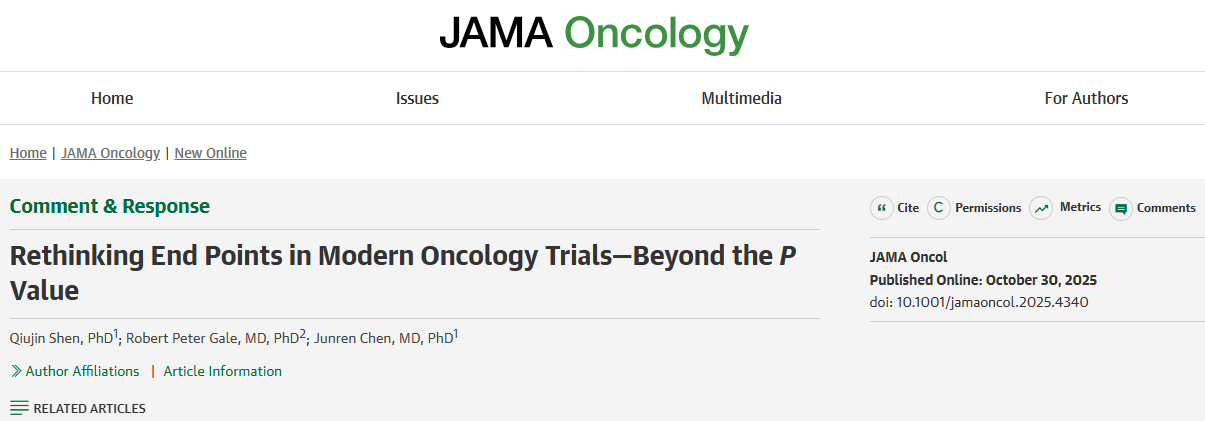Select the Multimedia menu item
1205x421 pixels.
pos(741,98)
